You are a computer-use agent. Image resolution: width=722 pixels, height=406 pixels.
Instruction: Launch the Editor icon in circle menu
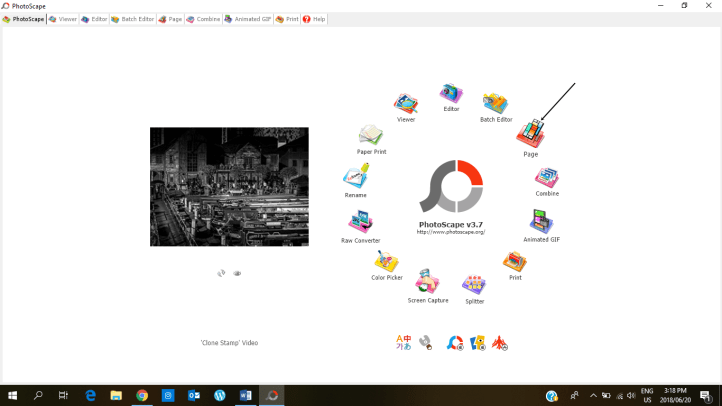pyautogui.click(x=451, y=94)
